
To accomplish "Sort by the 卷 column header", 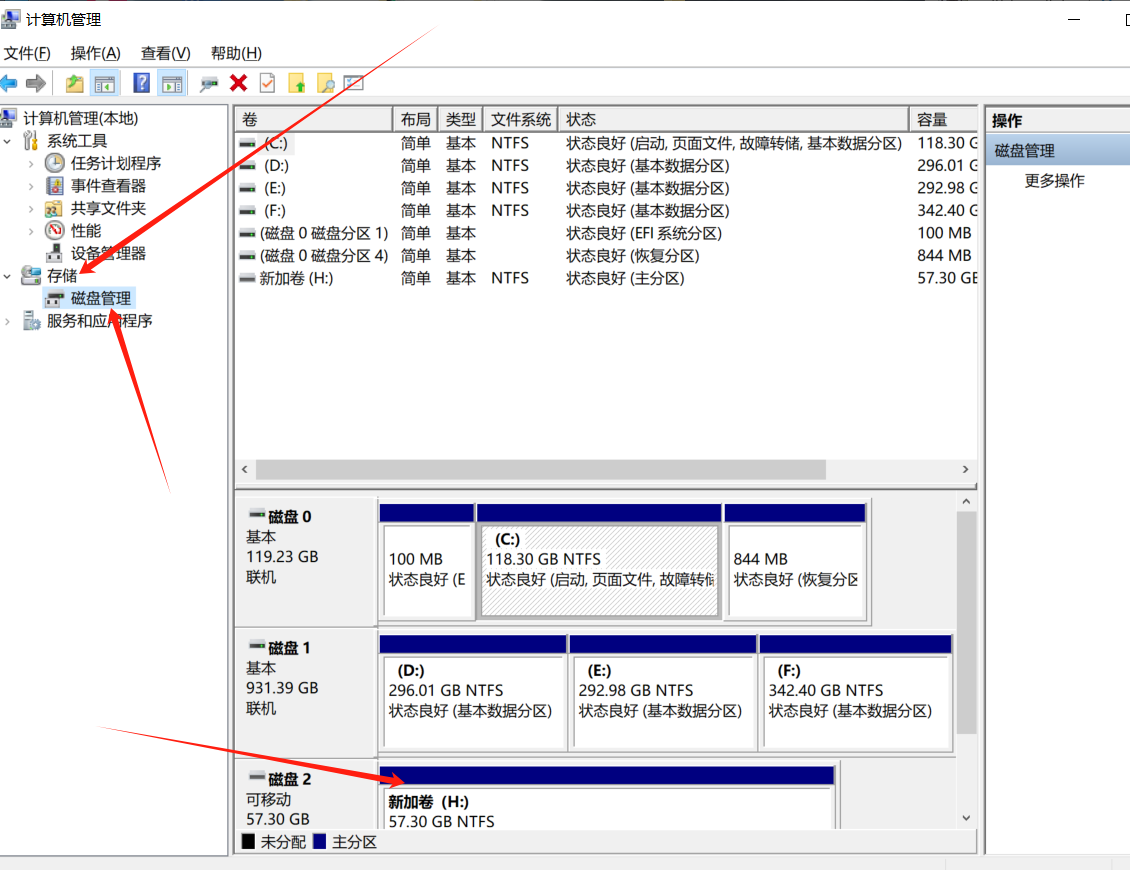I will pos(314,119).
